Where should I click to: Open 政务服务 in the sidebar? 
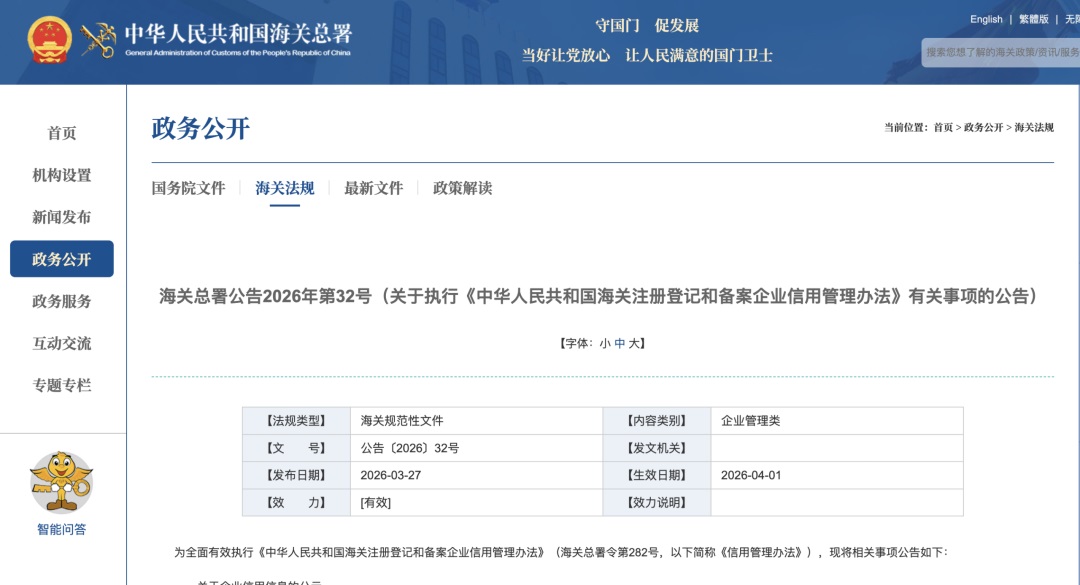(x=62, y=301)
